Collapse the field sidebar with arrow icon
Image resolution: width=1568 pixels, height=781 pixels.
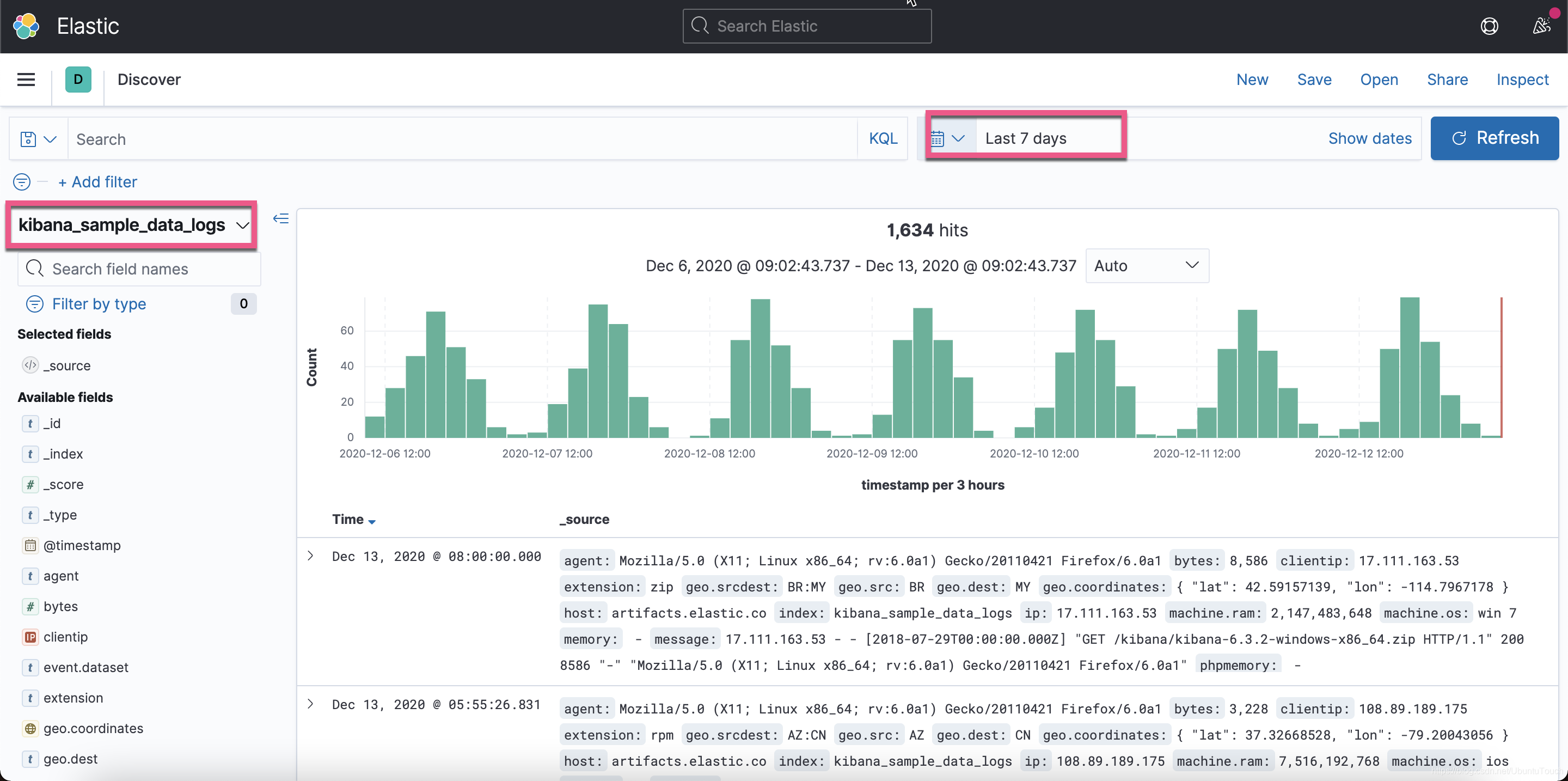pos(280,218)
